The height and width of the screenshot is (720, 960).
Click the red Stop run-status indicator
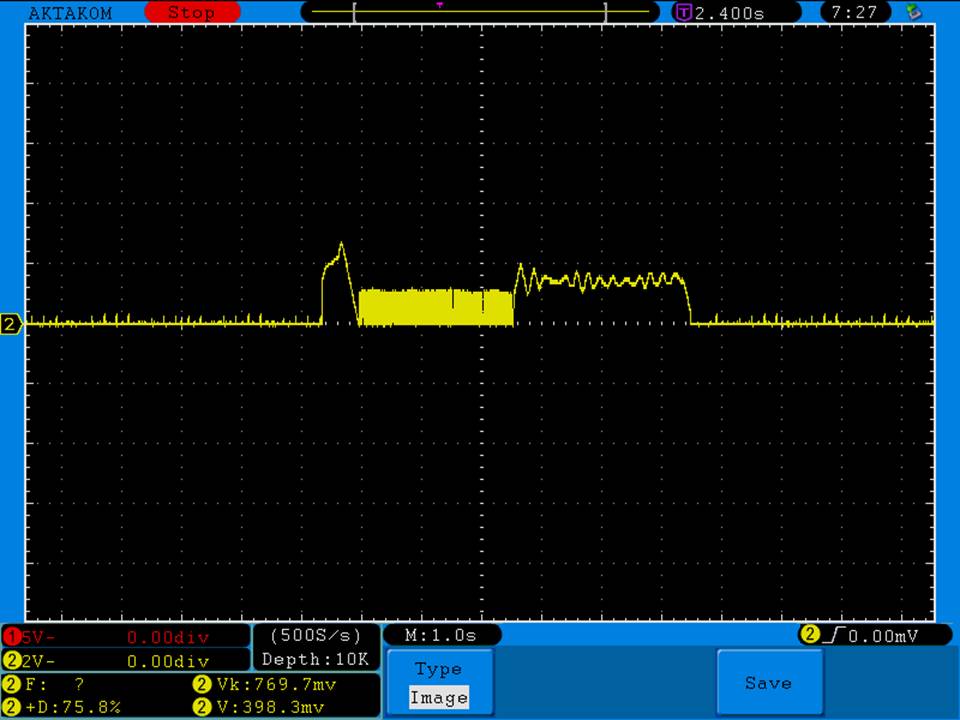(x=192, y=13)
